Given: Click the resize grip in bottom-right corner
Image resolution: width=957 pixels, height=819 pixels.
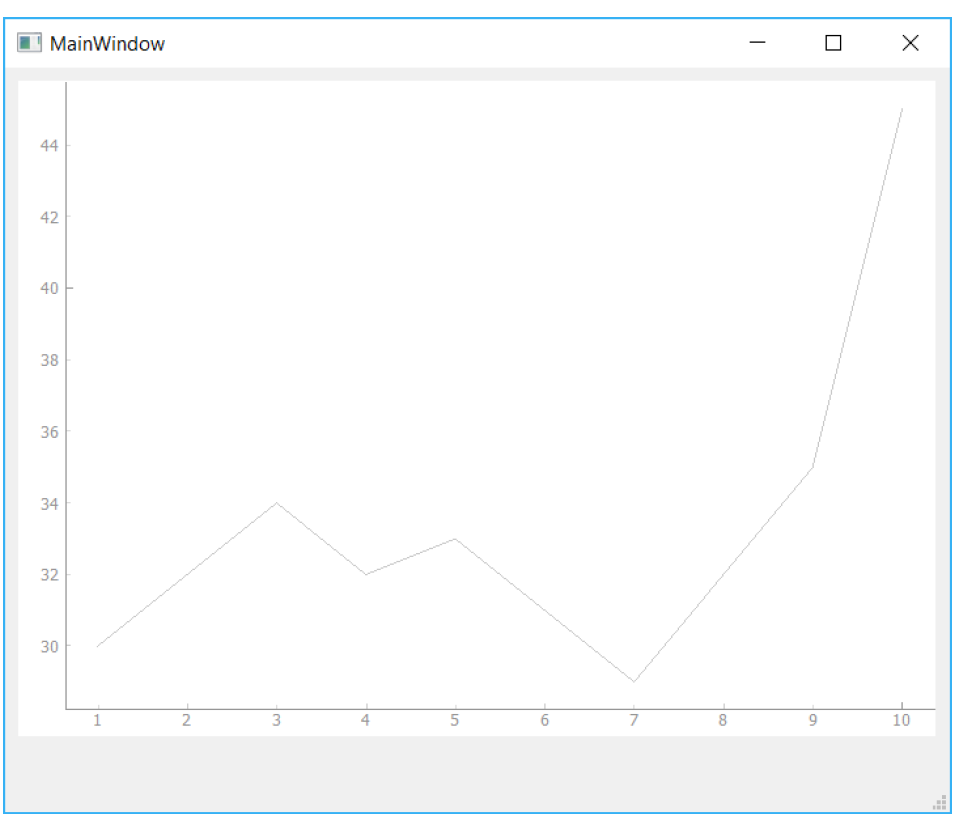Looking at the screenshot, I should (x=939, y=802).
